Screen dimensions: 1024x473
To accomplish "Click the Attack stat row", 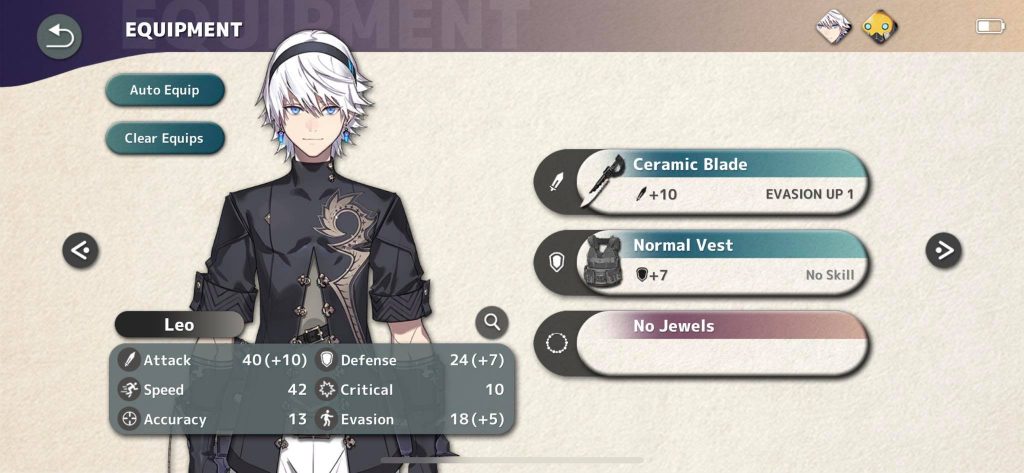I will (x=213, y=360).
